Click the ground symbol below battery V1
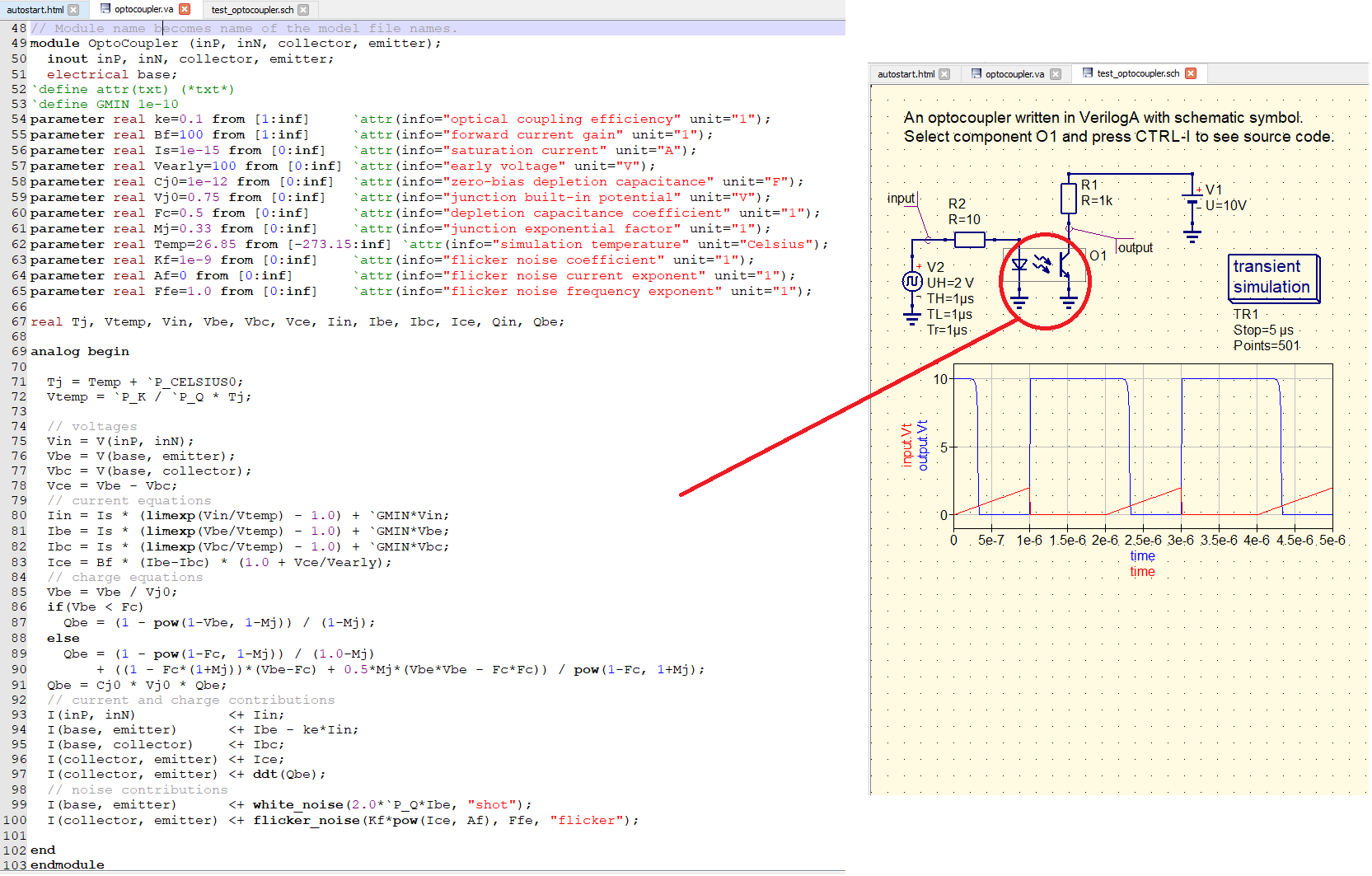1372x876 pixels. [x=1192, y=236]
